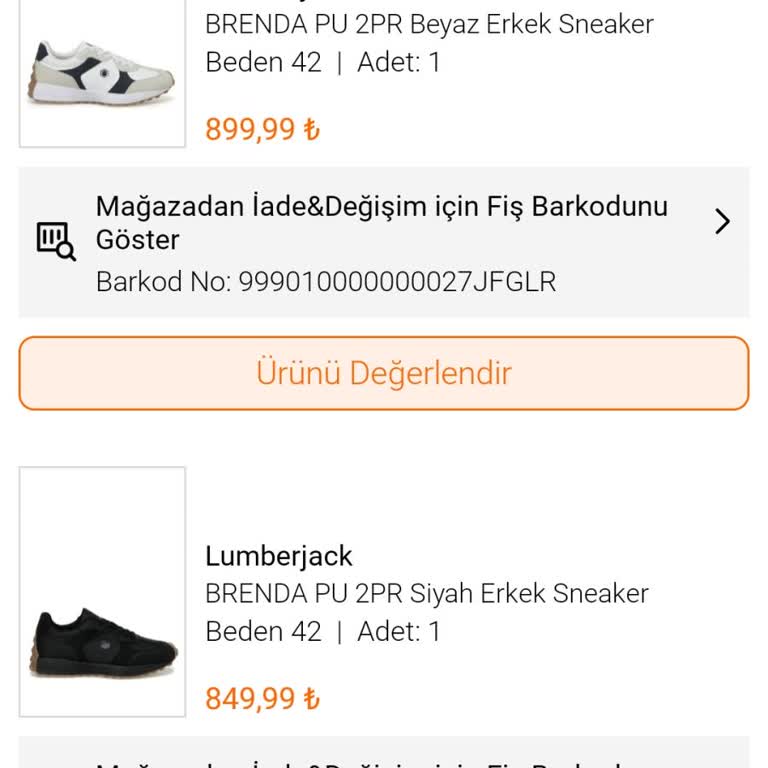Tap barcode number 999010000000027JFGLR
Viewport: 768px width, 768px height.
point(397,282)
